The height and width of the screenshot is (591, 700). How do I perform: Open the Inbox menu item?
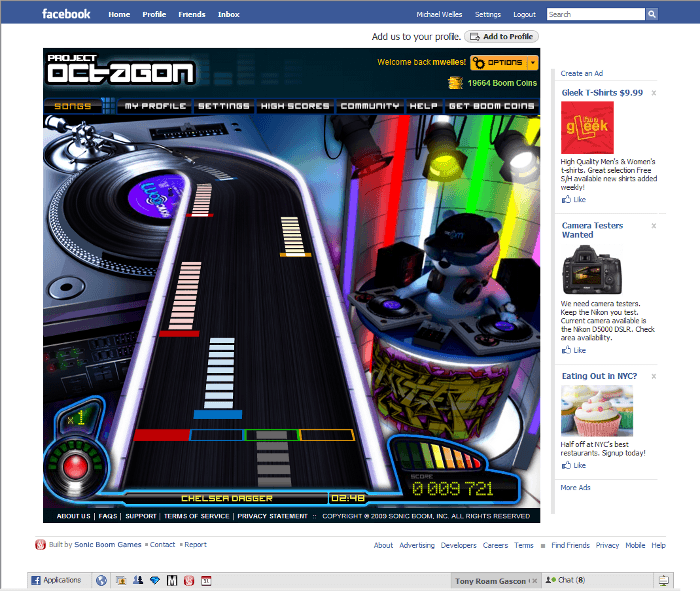[229, 14]
